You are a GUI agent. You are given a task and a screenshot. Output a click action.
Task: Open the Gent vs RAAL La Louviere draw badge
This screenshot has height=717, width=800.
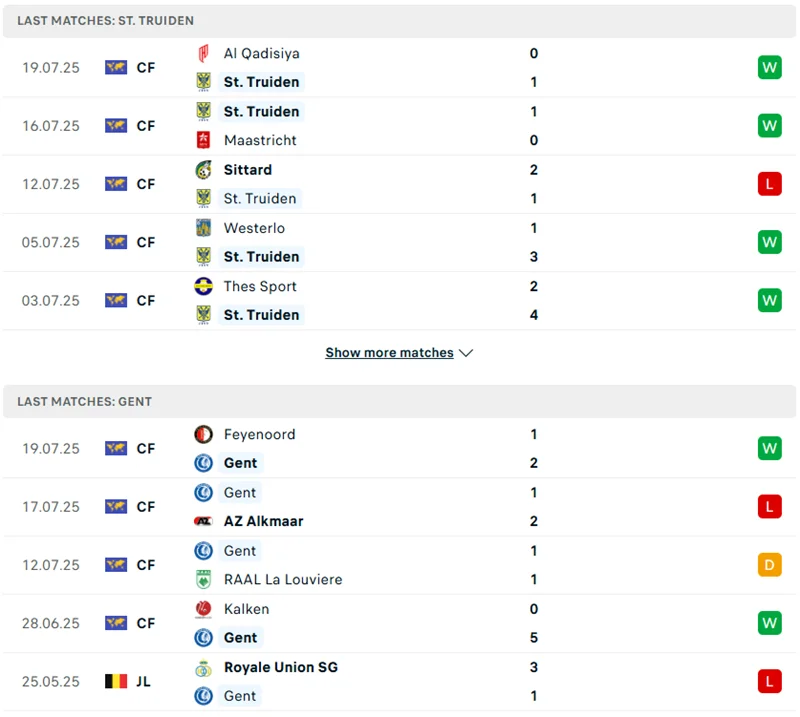769,565
